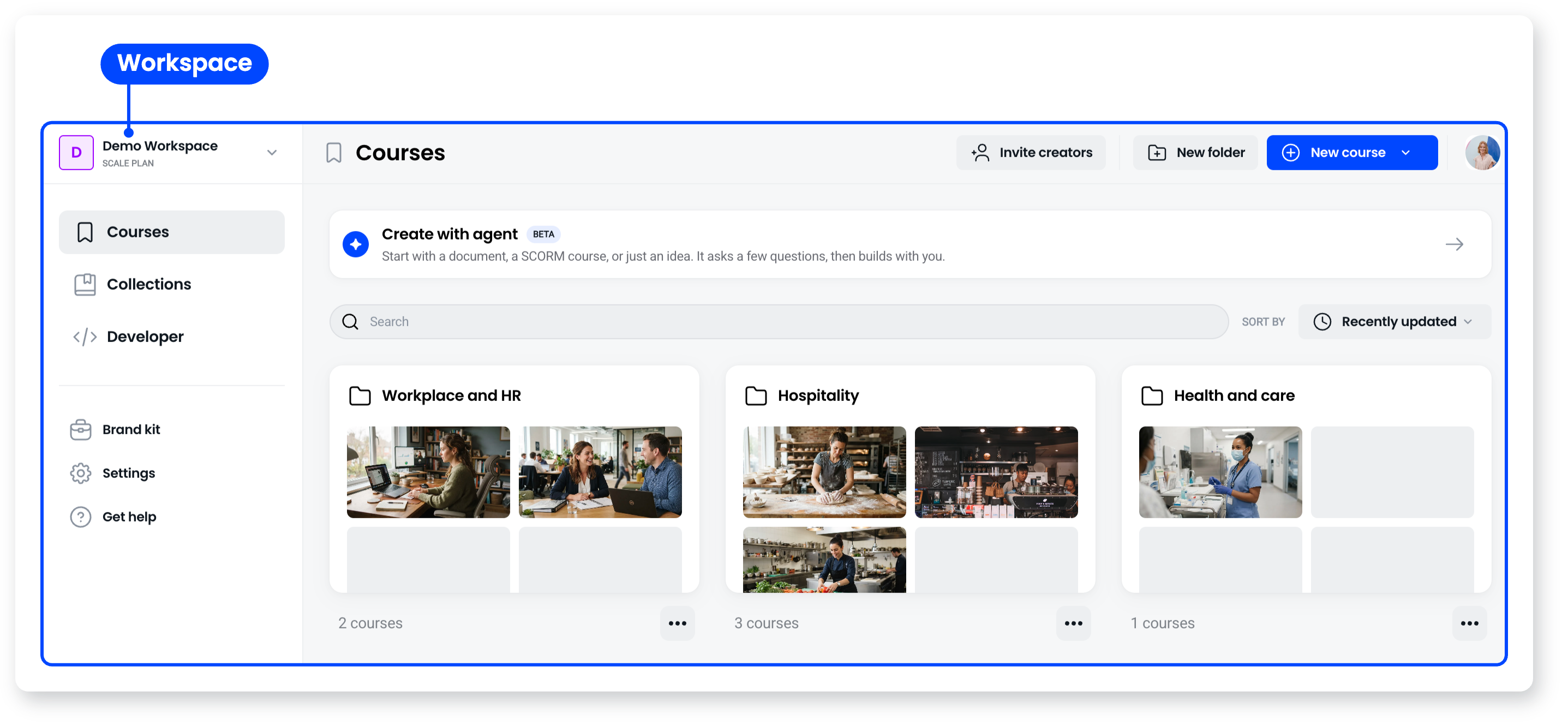Viewport: 1568px width, 726px height.
Task: Go to the Developer section
Action: click(x=172, y=337)
